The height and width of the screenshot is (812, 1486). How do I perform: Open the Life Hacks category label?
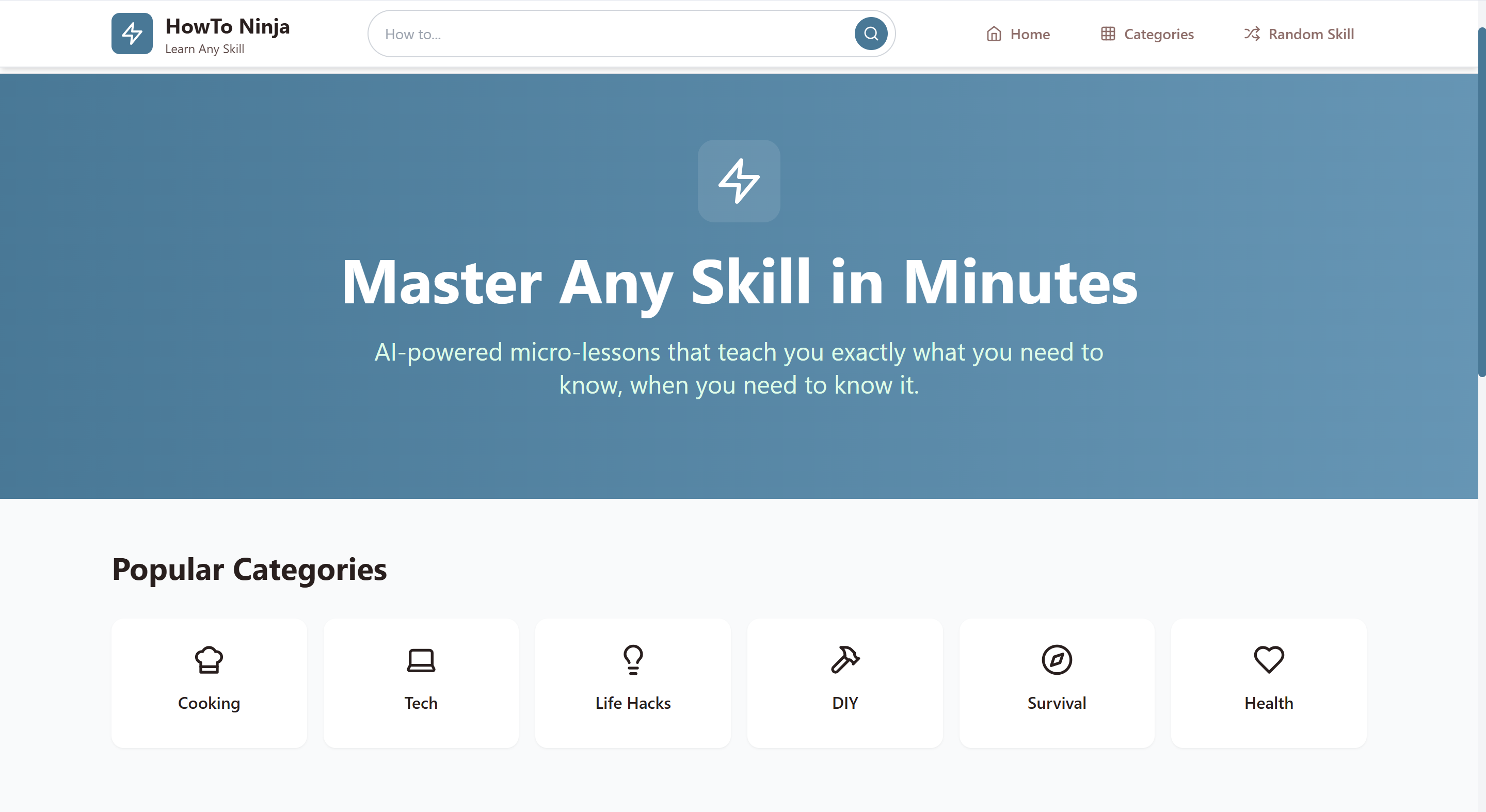pos(633,703)
